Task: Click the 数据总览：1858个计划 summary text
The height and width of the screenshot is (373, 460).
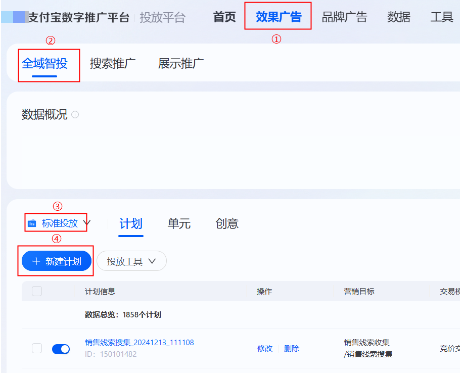Action: click(x=123, y=315)
